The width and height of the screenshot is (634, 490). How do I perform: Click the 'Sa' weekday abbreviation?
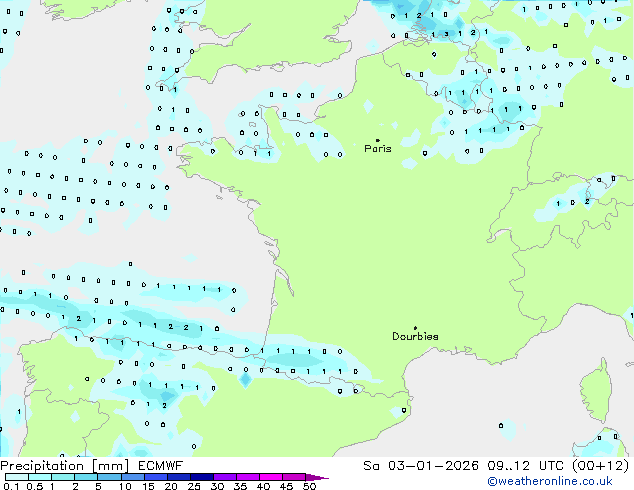pyautogui.click(x=371, y=466)
